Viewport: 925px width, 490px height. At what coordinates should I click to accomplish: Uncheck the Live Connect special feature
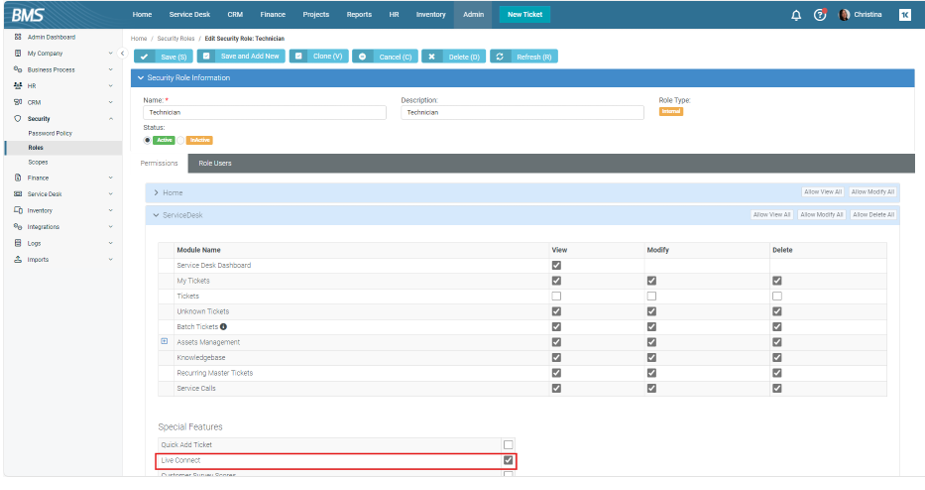coord(508,460)
